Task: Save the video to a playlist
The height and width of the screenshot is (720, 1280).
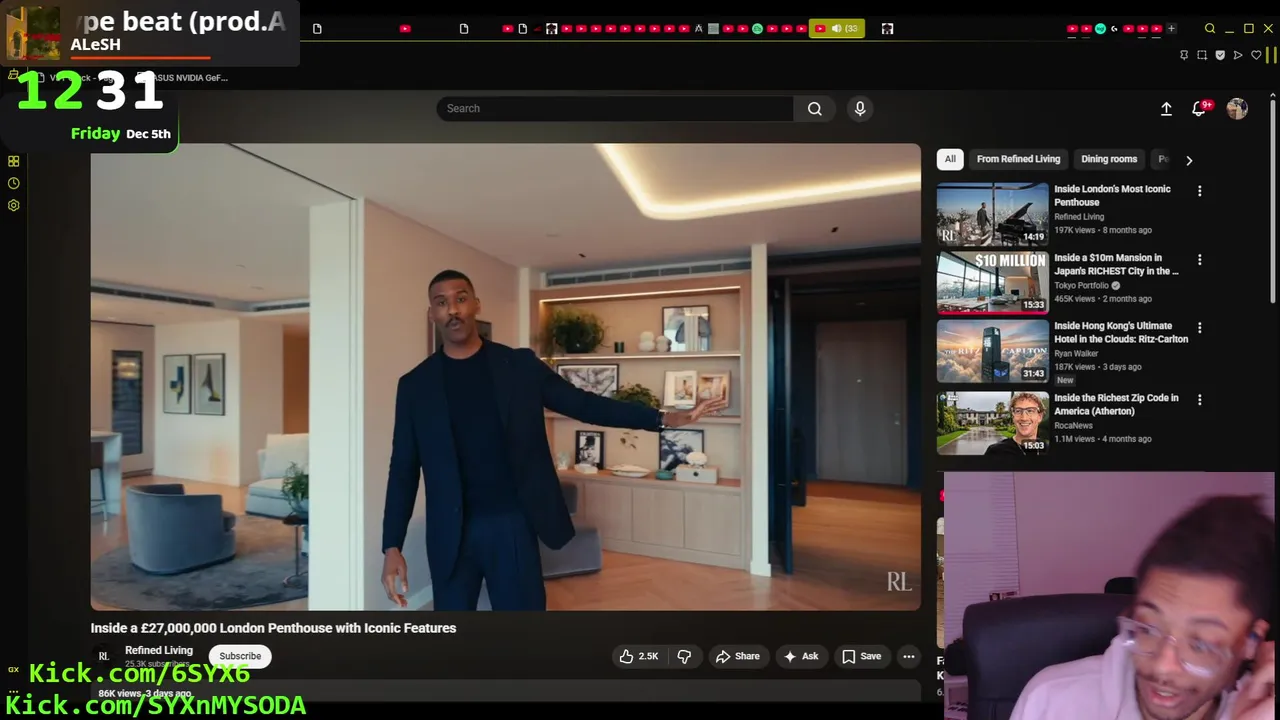Action: [x=861, y=656]
